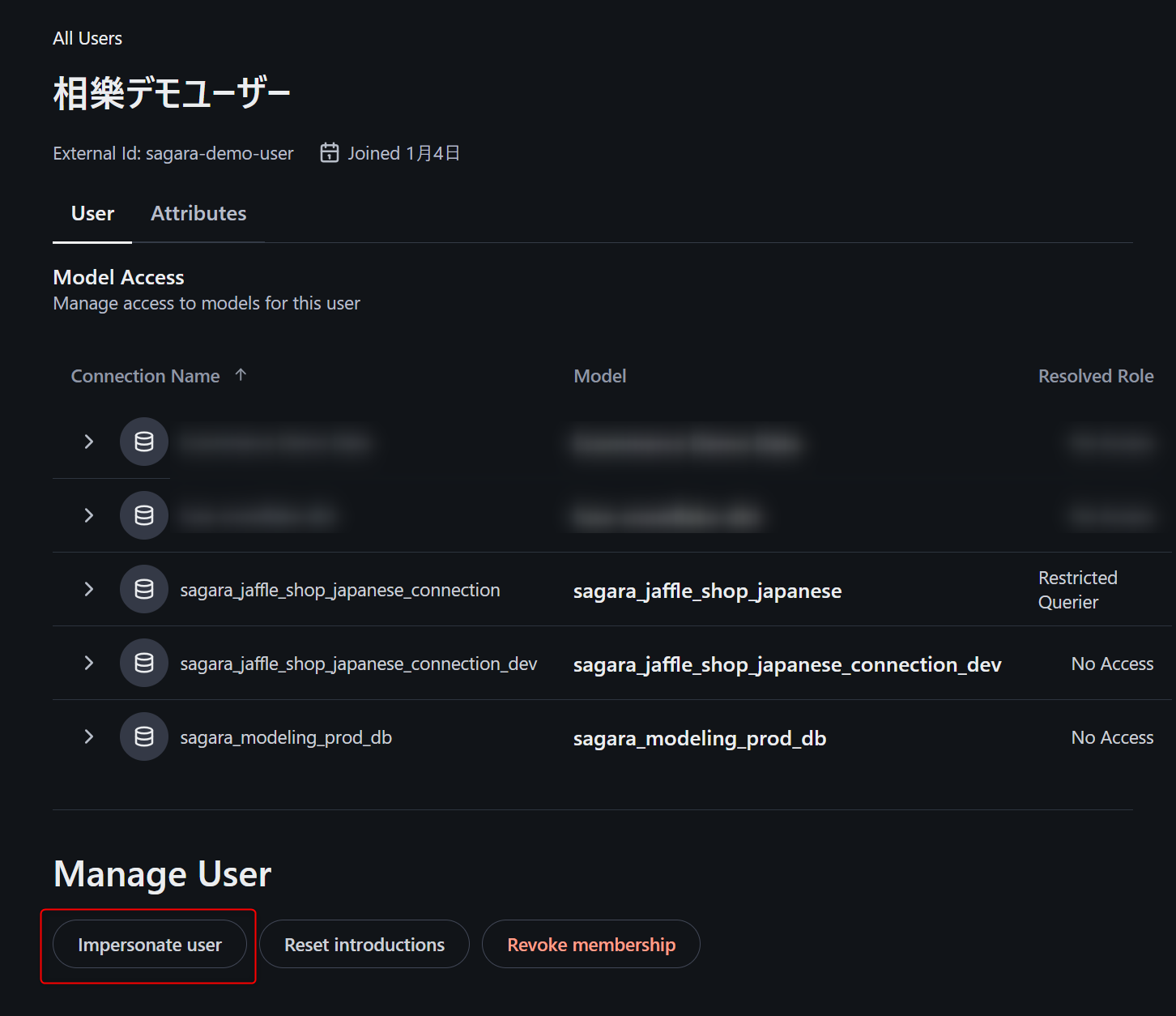Click the Resolved Role column header
This screenshot has width=1176, height=1016.
coord(1096,376)
